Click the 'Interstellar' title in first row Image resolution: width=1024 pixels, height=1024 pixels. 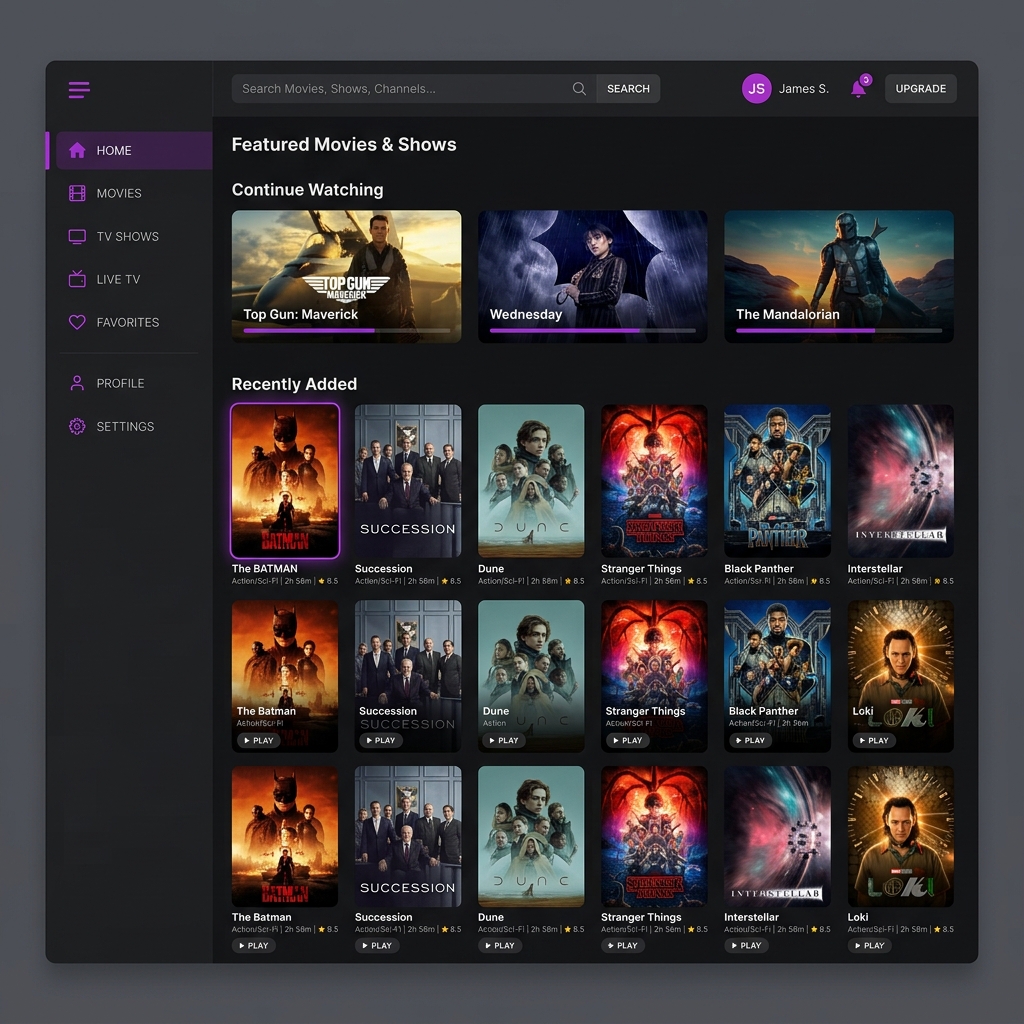pyautogui.click(x=875, y=569)
